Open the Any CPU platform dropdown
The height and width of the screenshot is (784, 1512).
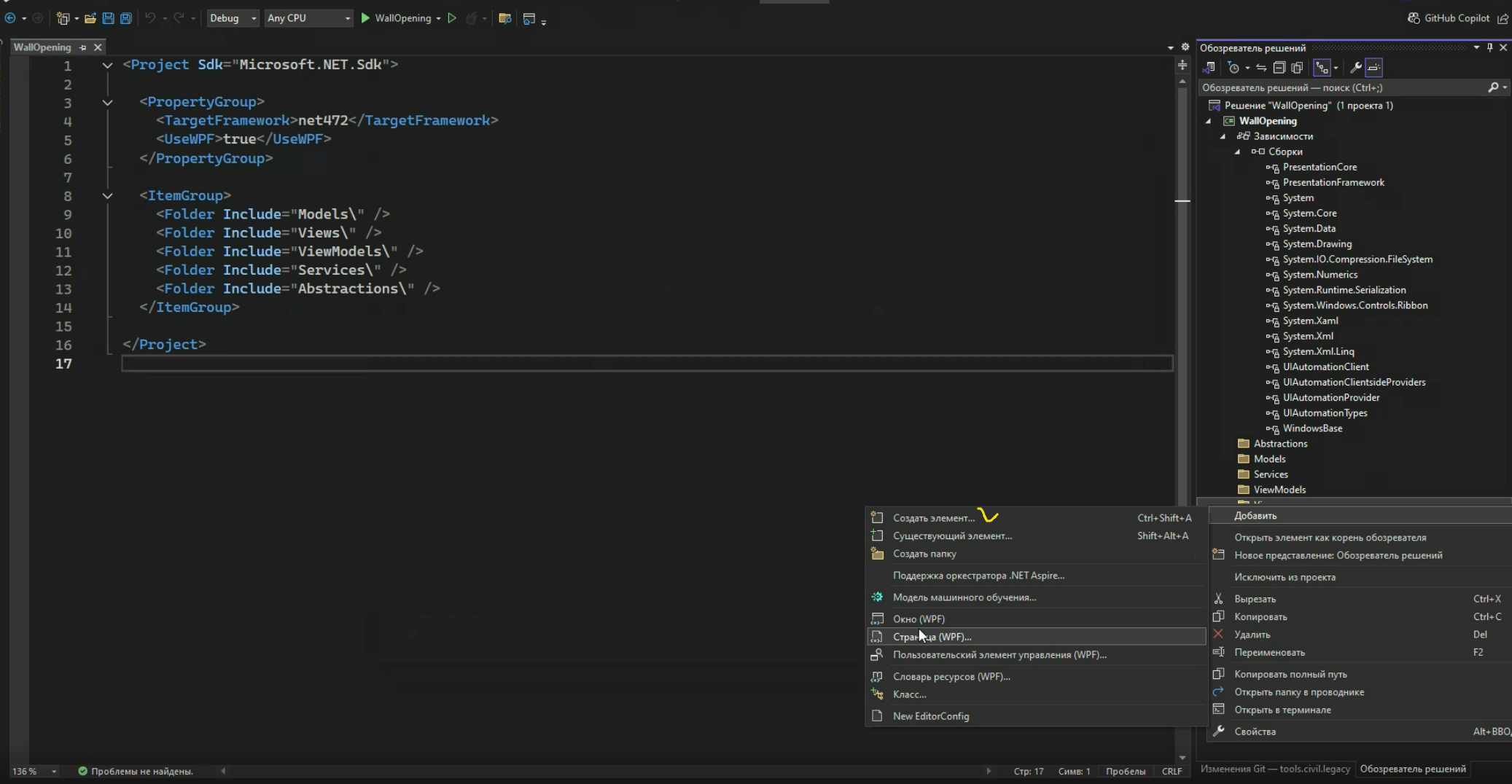click(308, 18)
